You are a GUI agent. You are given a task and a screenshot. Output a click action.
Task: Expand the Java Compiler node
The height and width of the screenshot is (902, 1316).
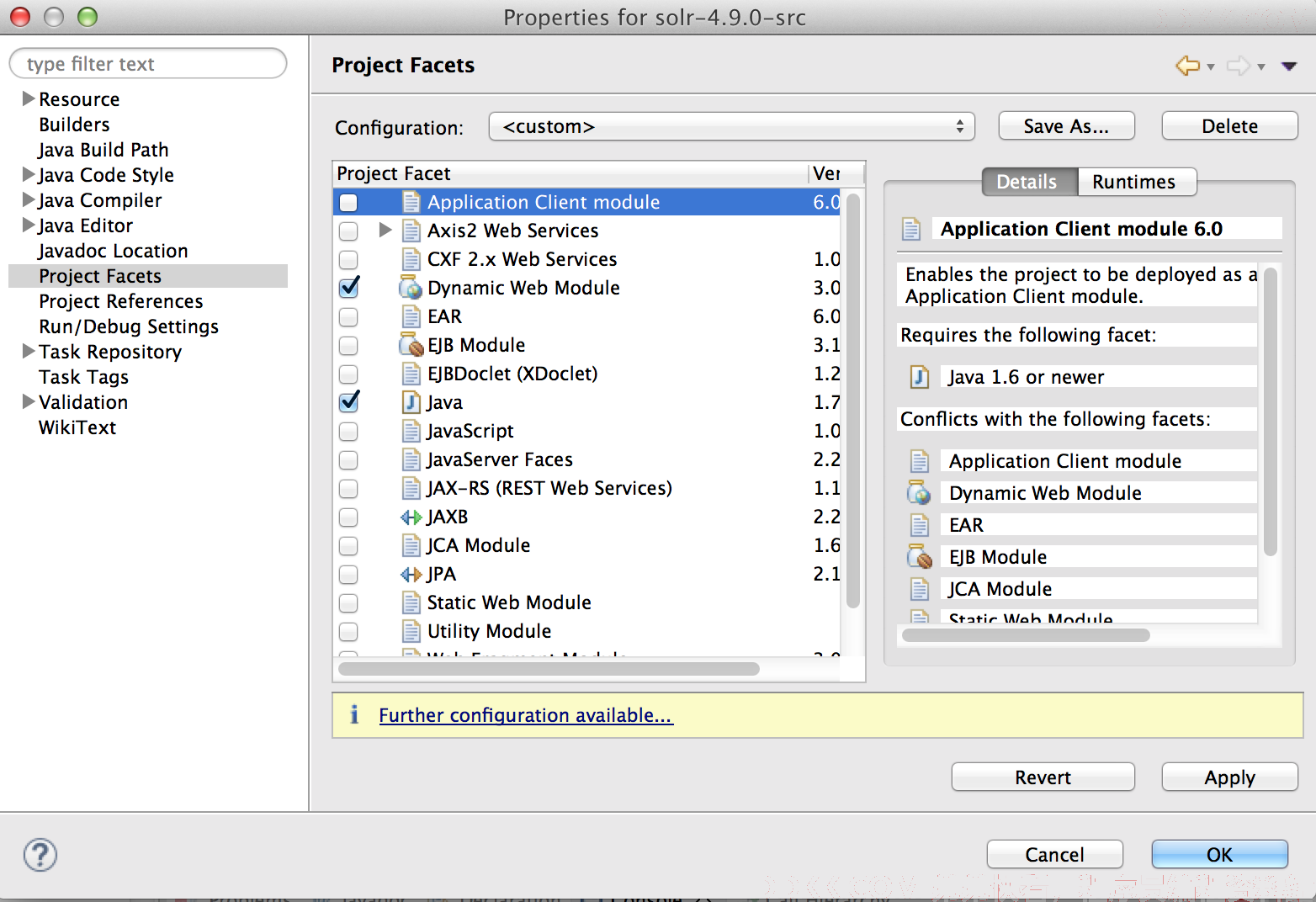29,199
